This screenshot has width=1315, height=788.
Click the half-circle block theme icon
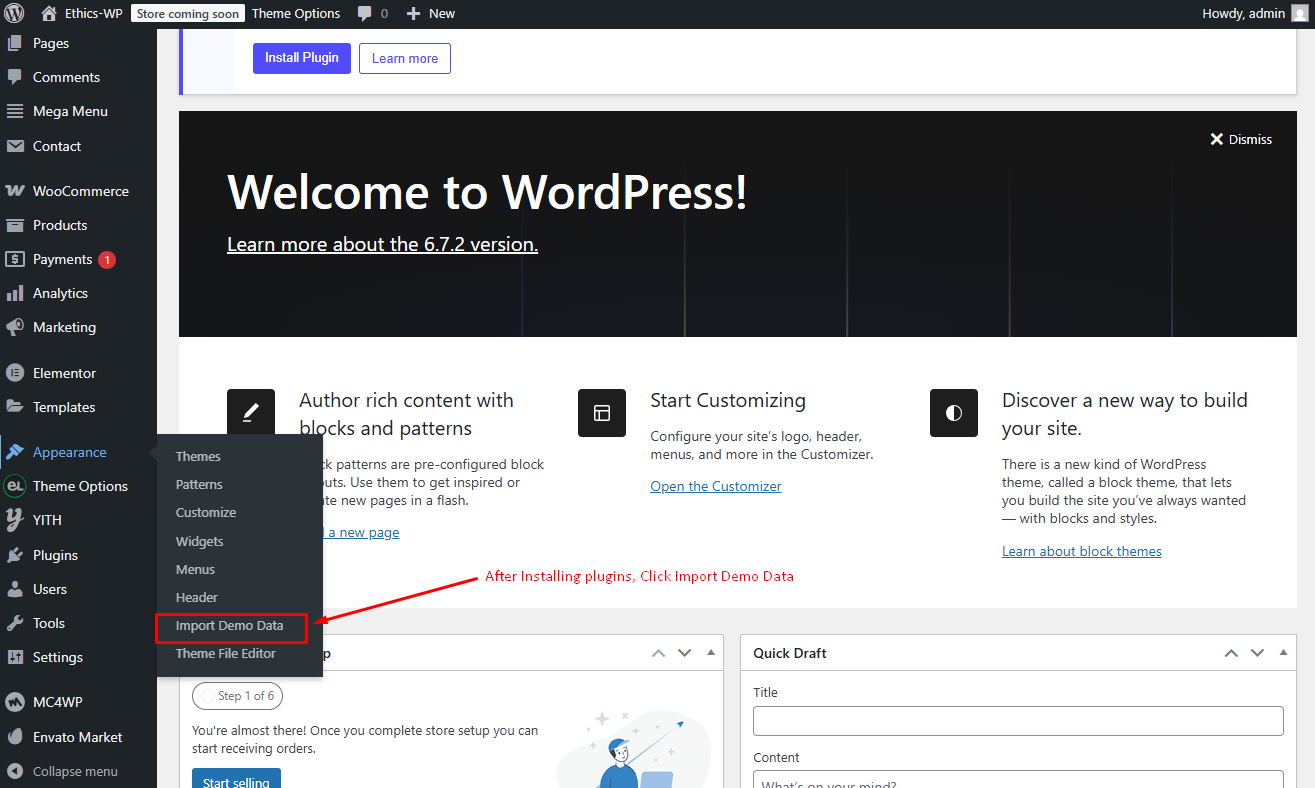pyautogui.click(x=954, y=413)
